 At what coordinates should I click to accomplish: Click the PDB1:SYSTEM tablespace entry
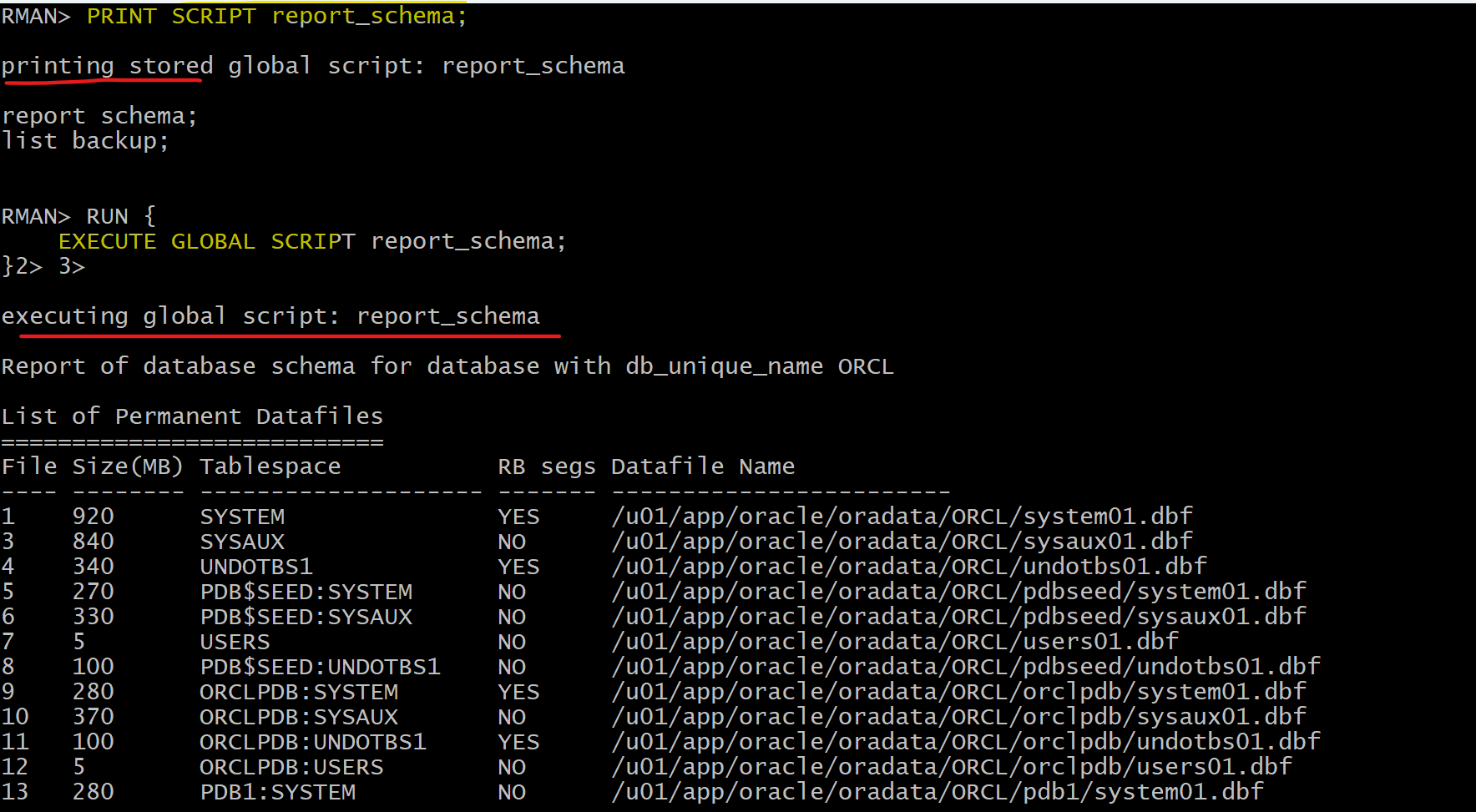pyautogui.click(x=277, y=792)
